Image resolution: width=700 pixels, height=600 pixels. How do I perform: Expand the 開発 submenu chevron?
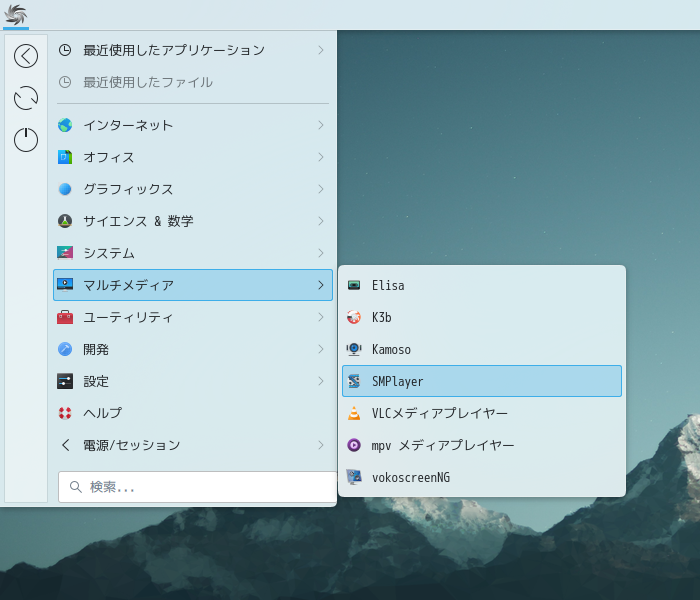tap(321, 349)
